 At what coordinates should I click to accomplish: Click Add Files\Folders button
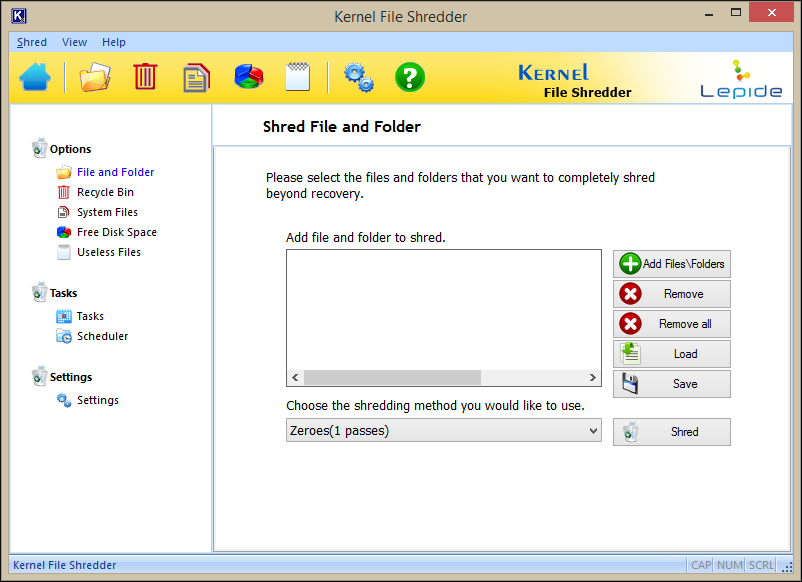coord(672,264)
